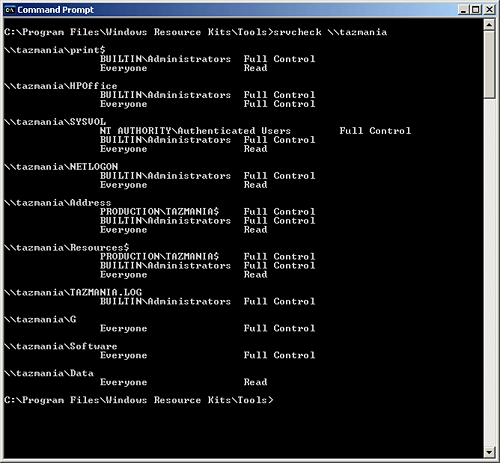
Task: Click the Command Prompt system menu icon
Action: click(10, 10)
